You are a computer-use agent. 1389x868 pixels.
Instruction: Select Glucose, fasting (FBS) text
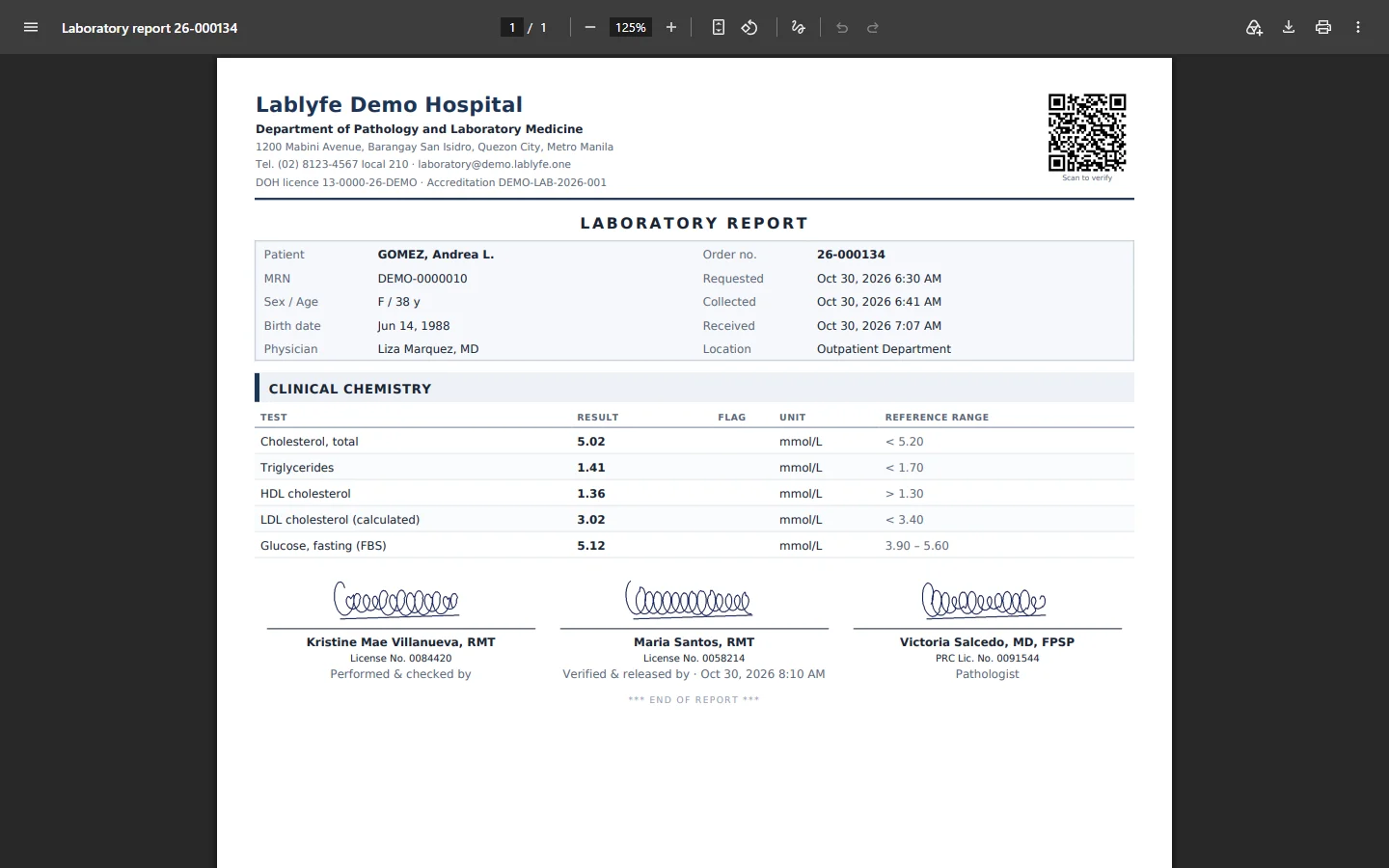click(x=323, y=546)
